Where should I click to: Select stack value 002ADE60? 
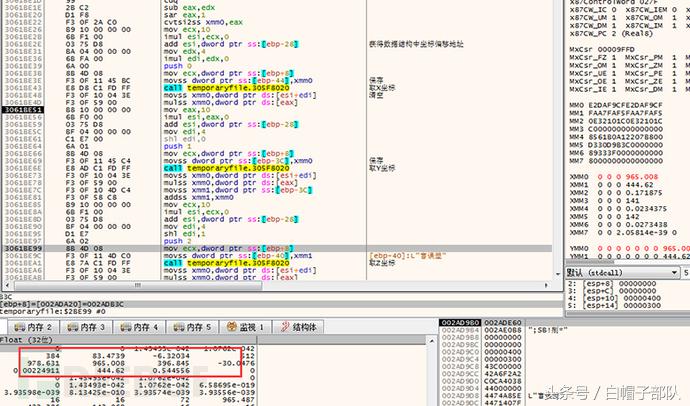point(503,323)
